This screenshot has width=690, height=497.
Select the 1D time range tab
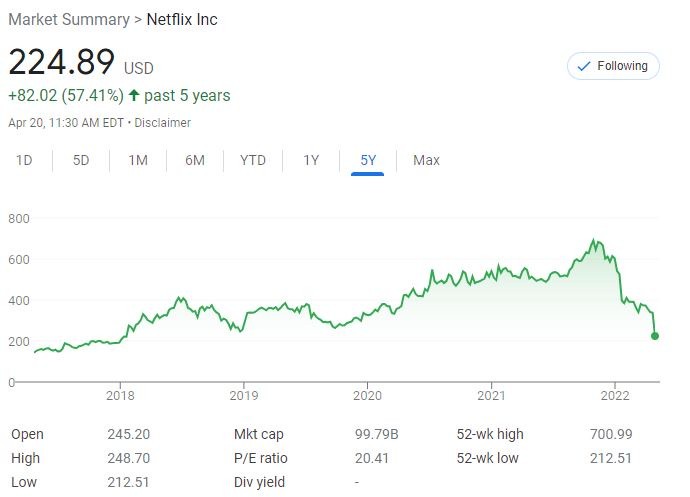(x=24, y=160)
